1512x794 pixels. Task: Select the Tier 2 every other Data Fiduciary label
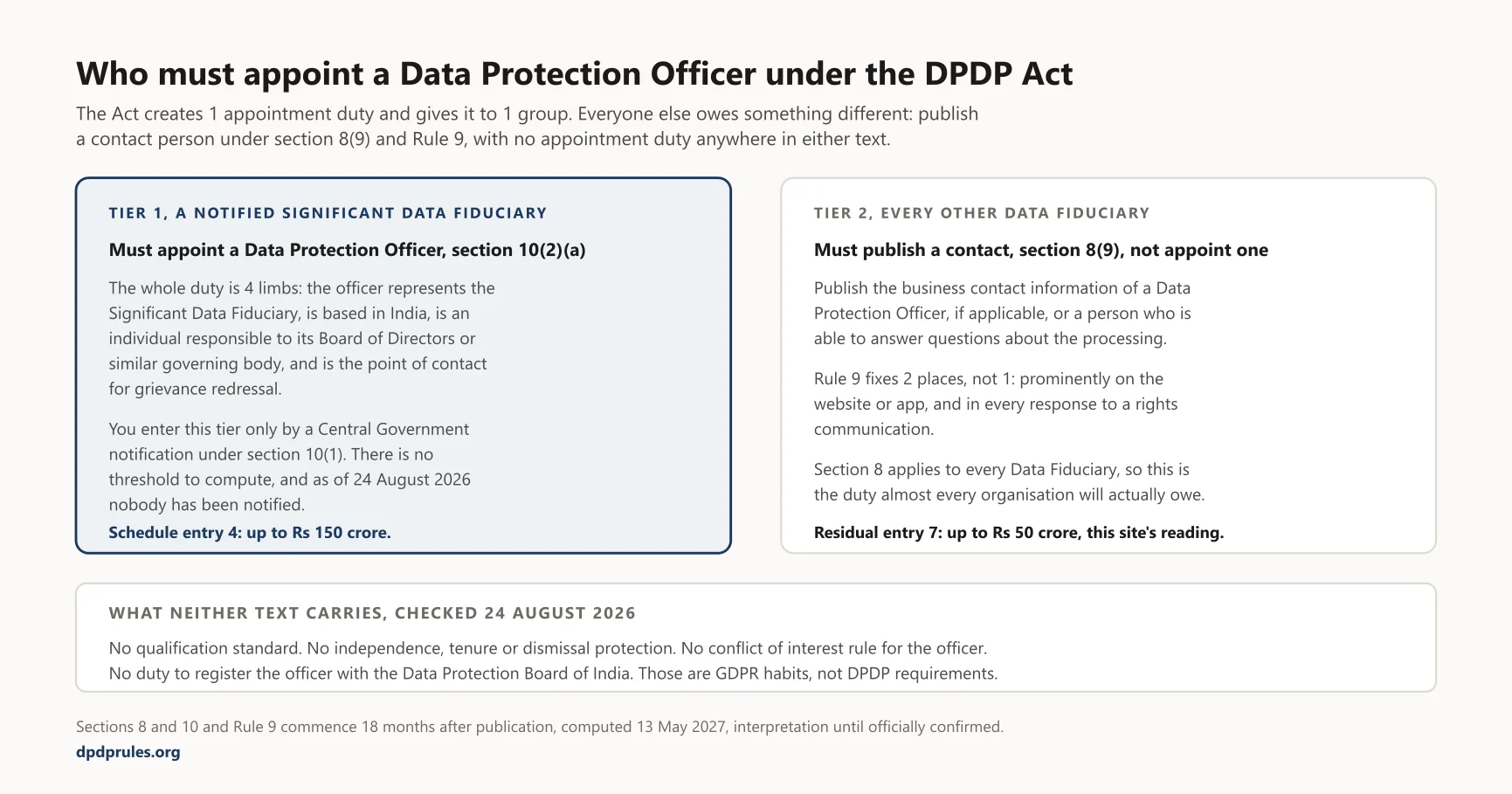[981, 213]
